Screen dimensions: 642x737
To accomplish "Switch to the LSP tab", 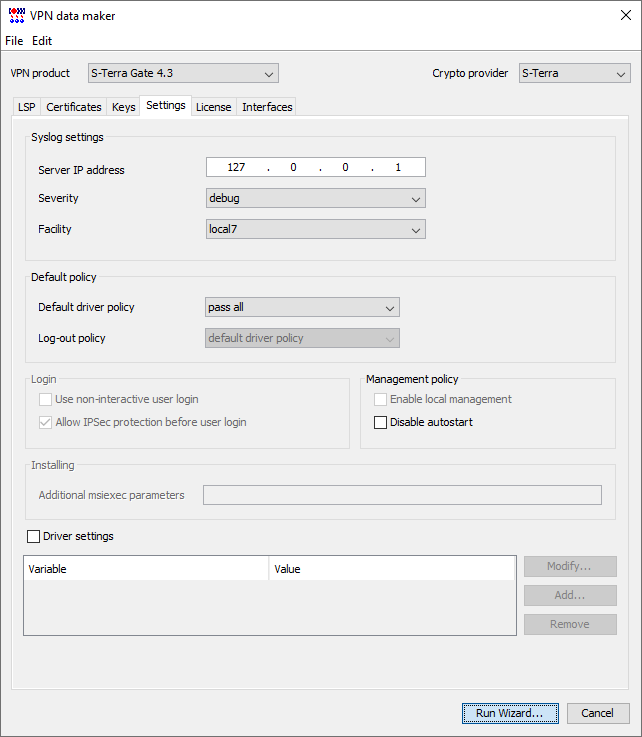I will (26, 107).
